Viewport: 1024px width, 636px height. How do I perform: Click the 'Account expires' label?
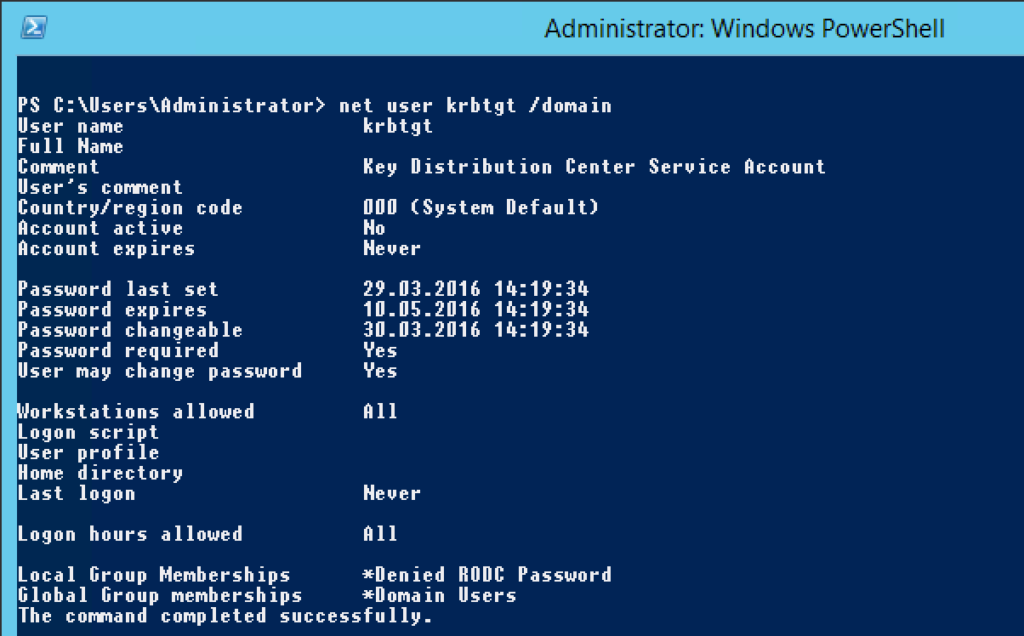coord(106,248)
